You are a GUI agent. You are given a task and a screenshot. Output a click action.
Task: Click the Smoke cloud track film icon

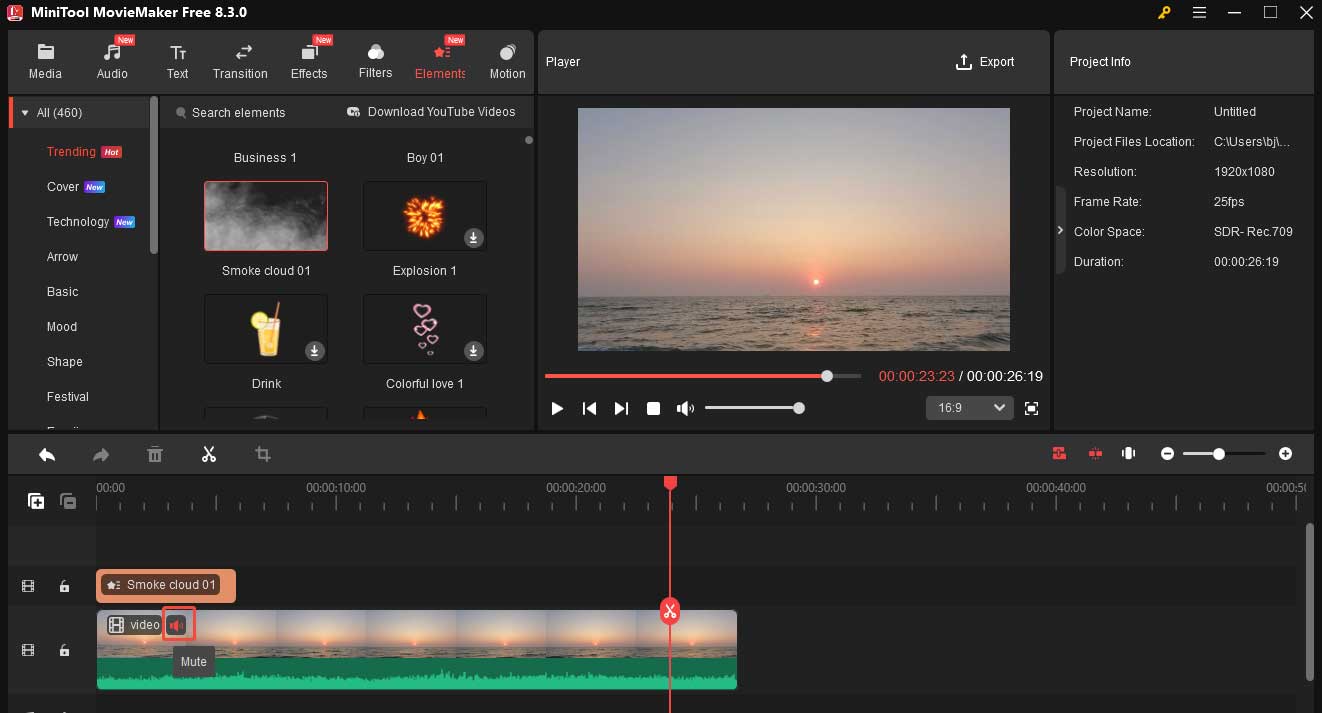pos(28,586)
